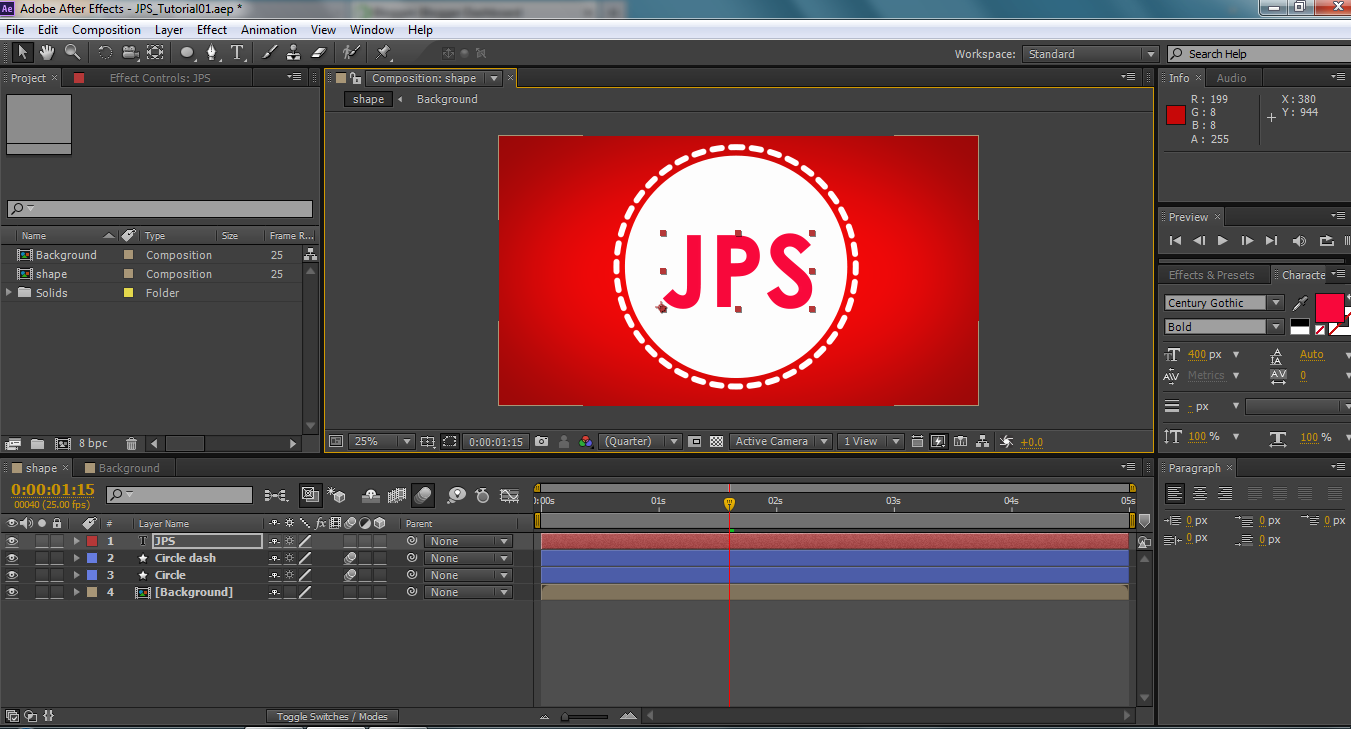Jump to first frame in Preview

pyautogui.click(x=1175, y=241)
